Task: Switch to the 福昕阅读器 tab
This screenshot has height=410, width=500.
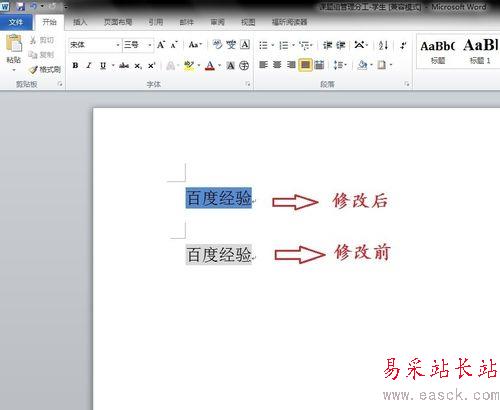Action: (x=289, y=22)
